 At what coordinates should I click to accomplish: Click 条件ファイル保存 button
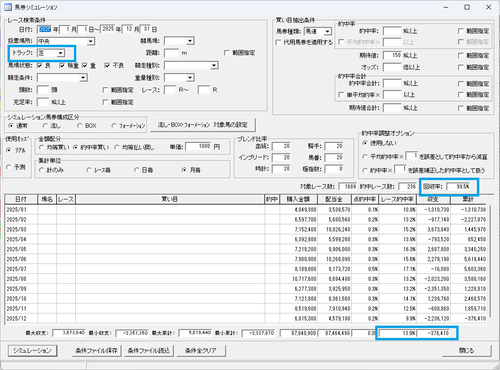click(x=97, y=350)
